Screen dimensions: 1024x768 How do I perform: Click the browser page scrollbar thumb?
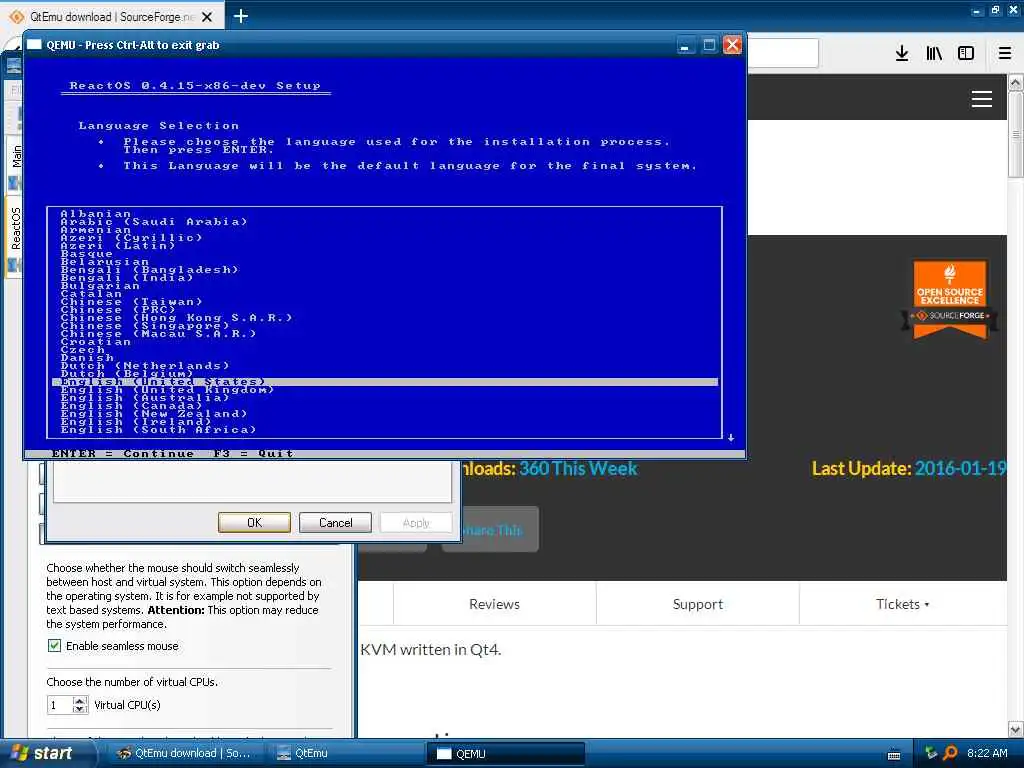1016,135
